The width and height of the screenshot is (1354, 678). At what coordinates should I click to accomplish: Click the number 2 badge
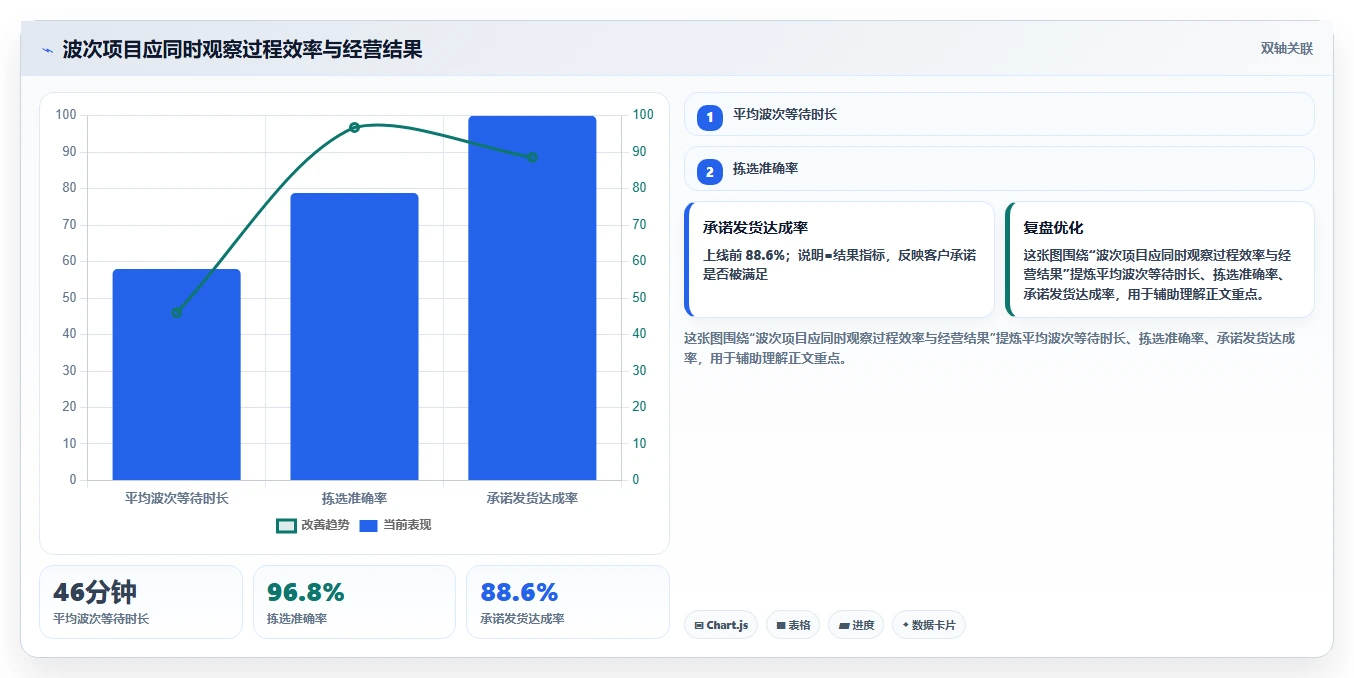710,172
